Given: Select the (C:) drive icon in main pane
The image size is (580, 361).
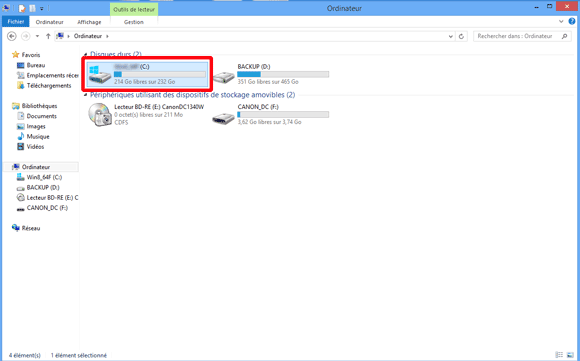Looking at the screenshot, I should pos(100,74).
